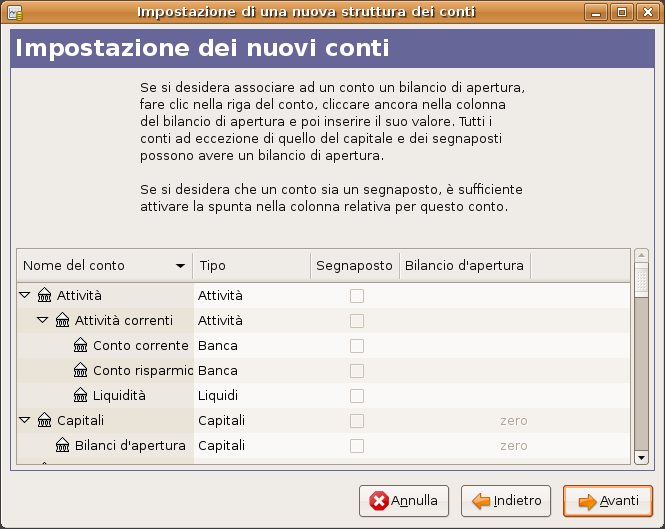Click the zero balance in Capitali row
This screenshot has height=529, width=665.
[x=514, y=420]
